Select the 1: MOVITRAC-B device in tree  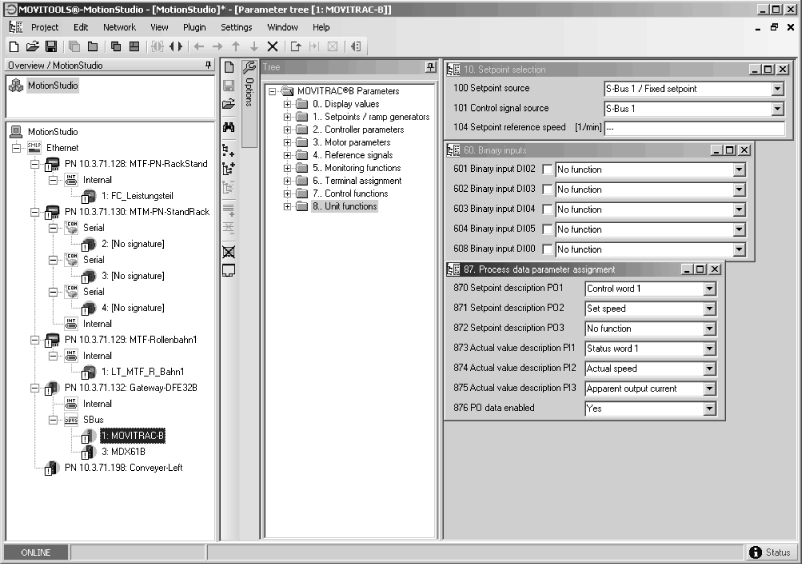coord(132,436)
